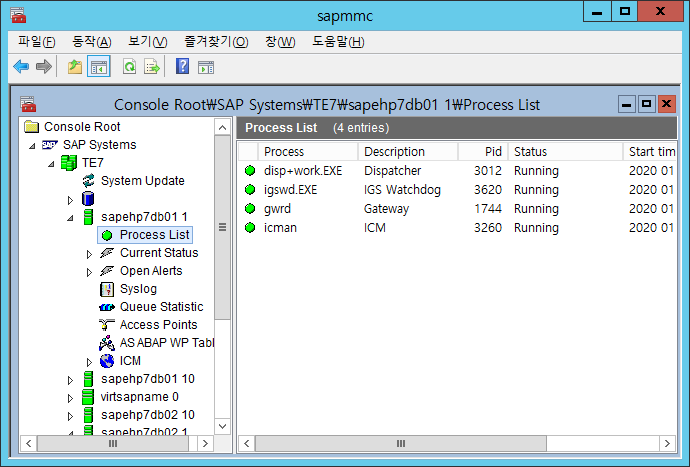Open the 창(W) menu
This screenshot has height=467, width=690.
pos(280,42)
